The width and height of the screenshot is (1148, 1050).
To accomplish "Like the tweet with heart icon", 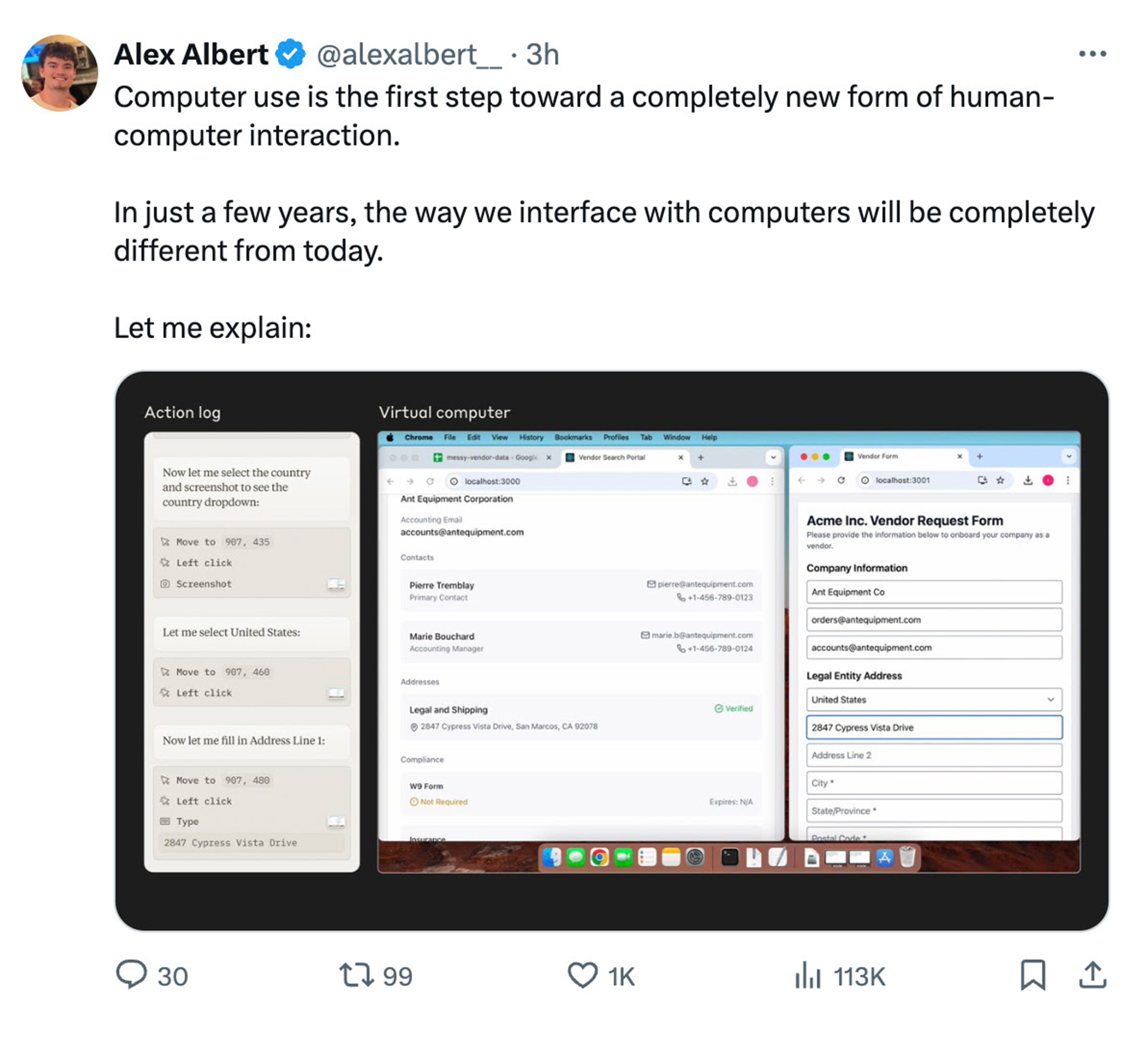I will [x=582, y=975].
